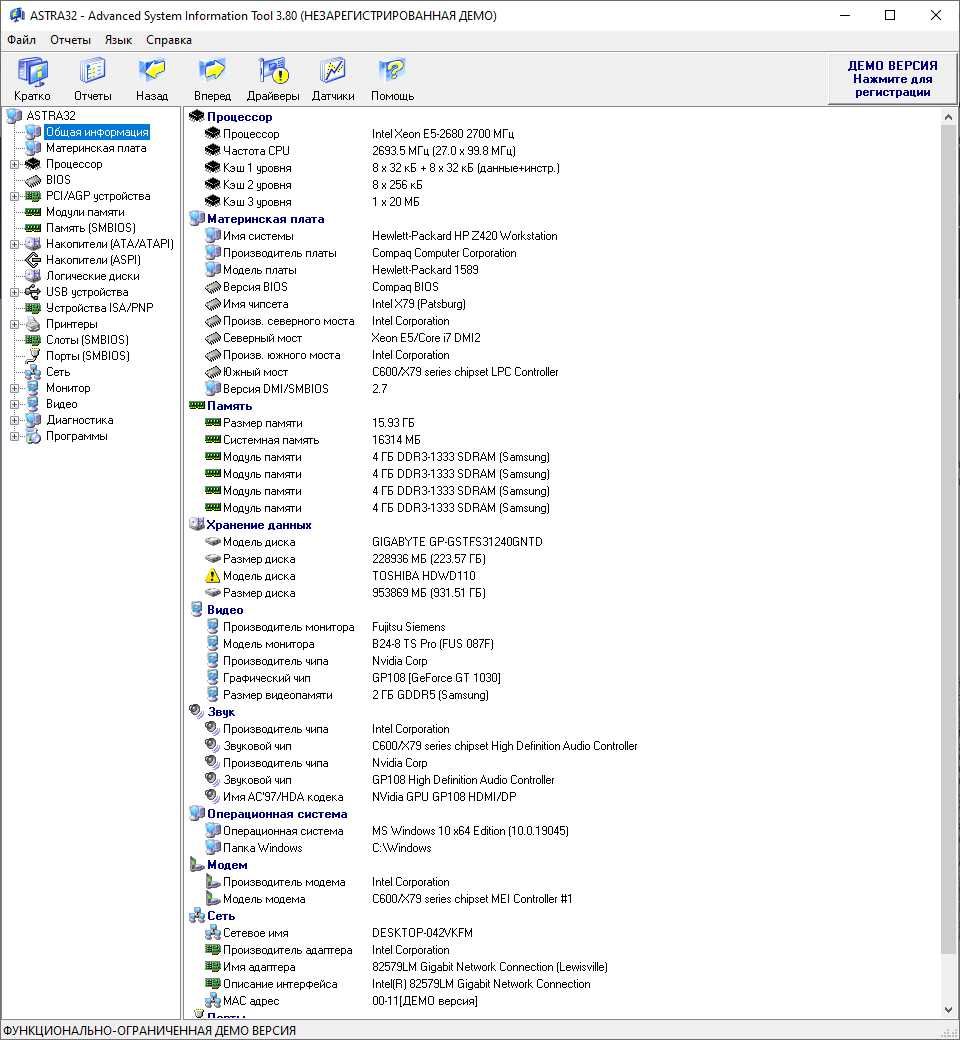Open the Справка menu
Screen dimensions: 960x1040
169,40
